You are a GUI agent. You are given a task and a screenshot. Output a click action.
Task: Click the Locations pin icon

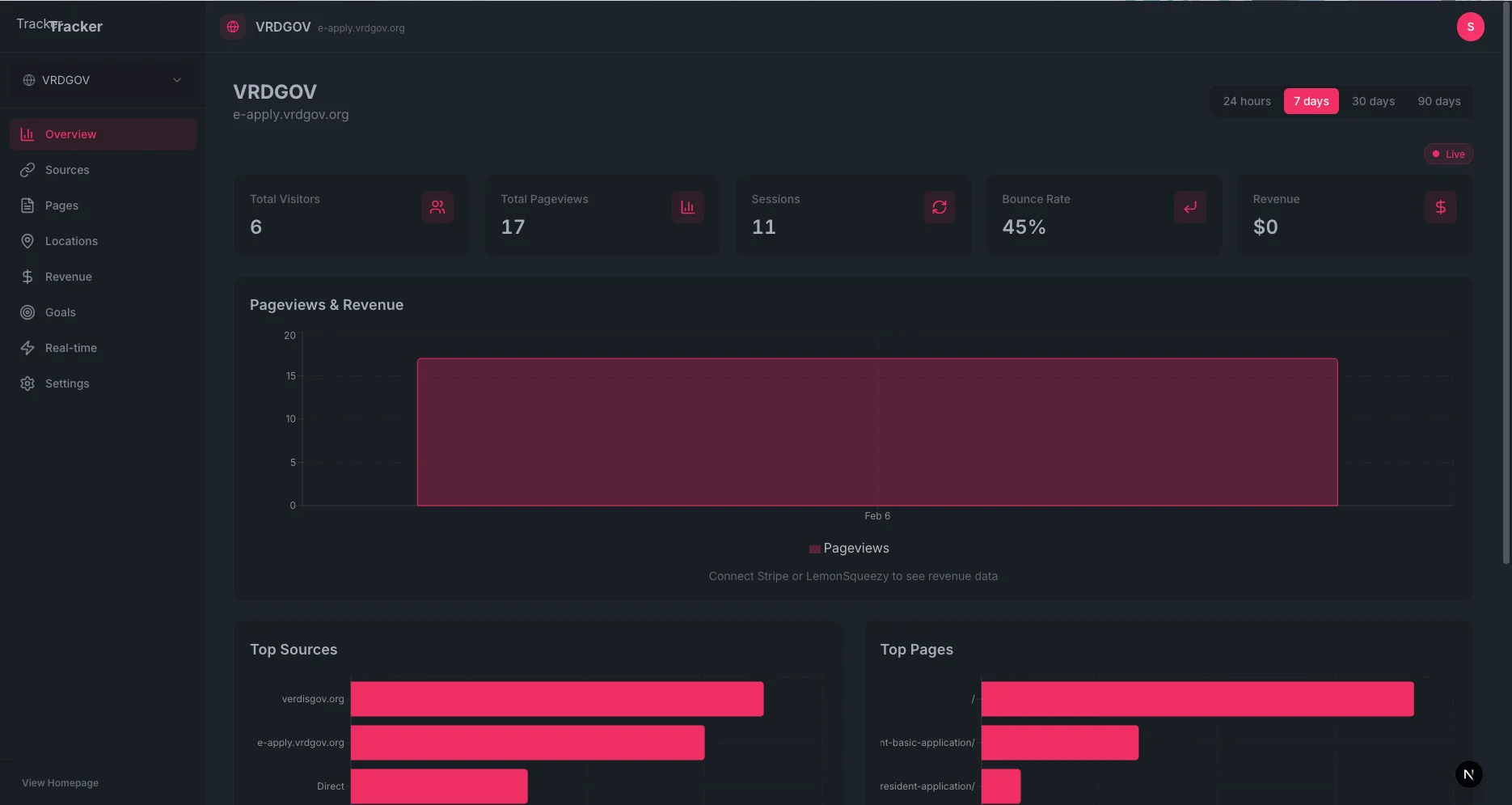(27, 240)
